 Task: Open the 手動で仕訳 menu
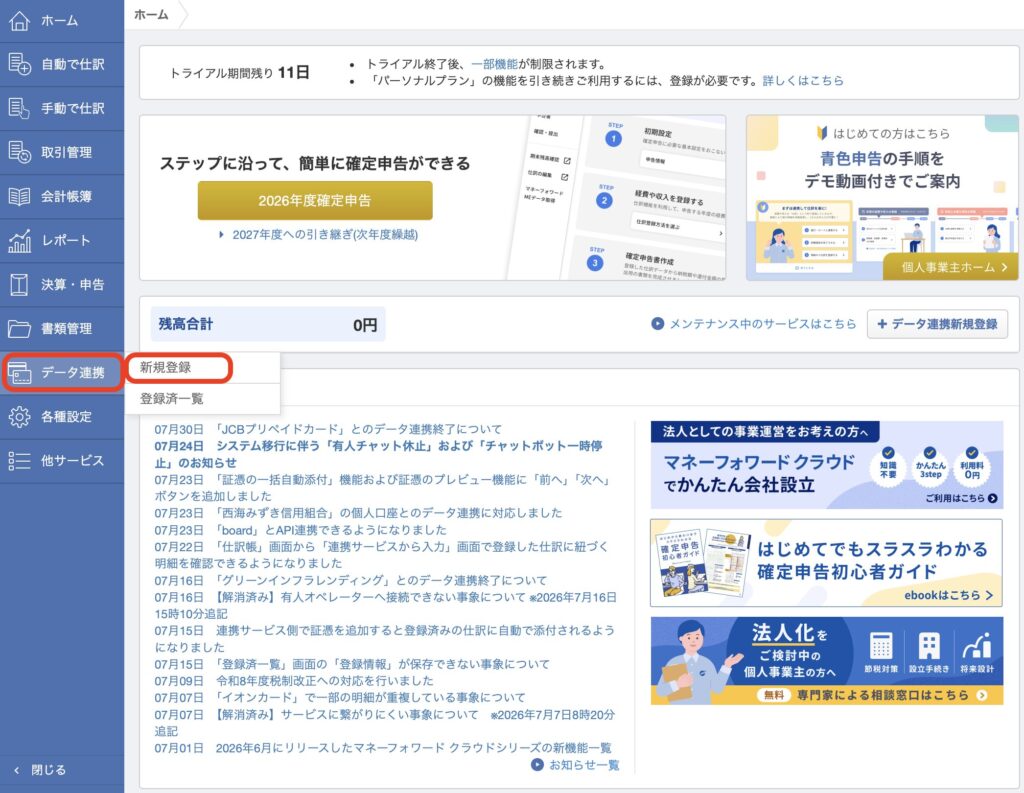tap(72, 108)
